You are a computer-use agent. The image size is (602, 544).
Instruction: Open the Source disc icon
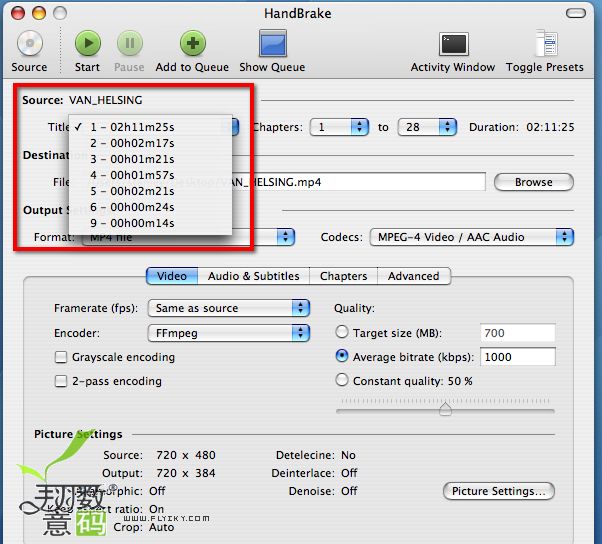click(30, 43)
